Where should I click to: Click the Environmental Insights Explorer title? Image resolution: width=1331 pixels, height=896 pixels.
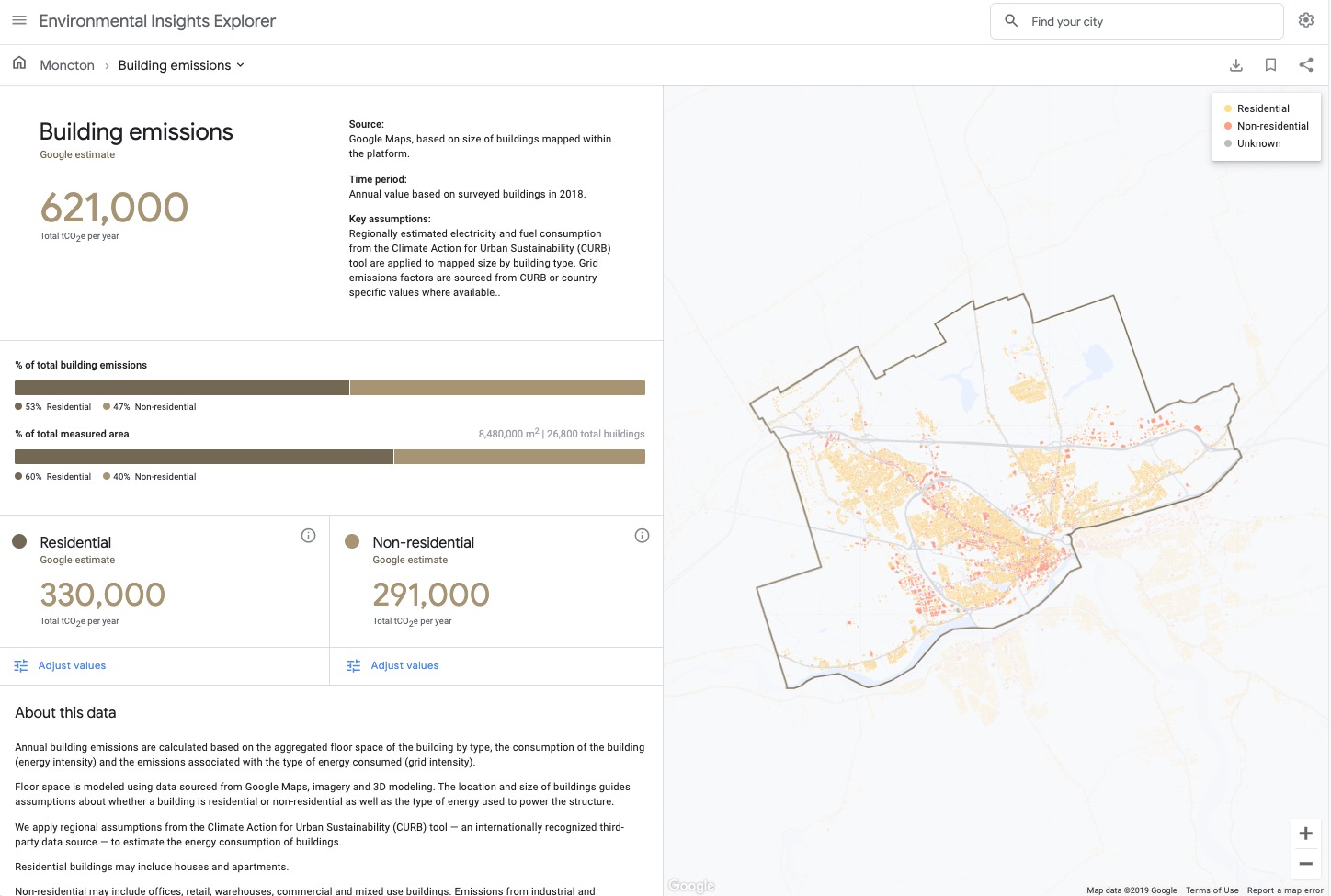157,21
